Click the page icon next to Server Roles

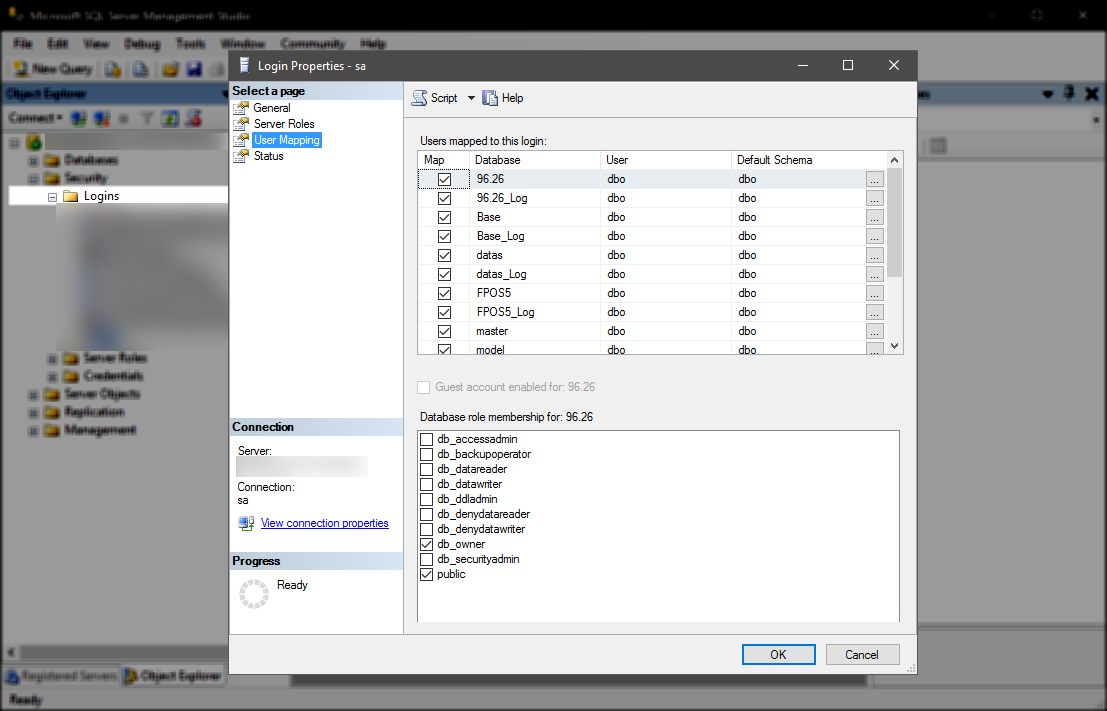coord(241,124)
